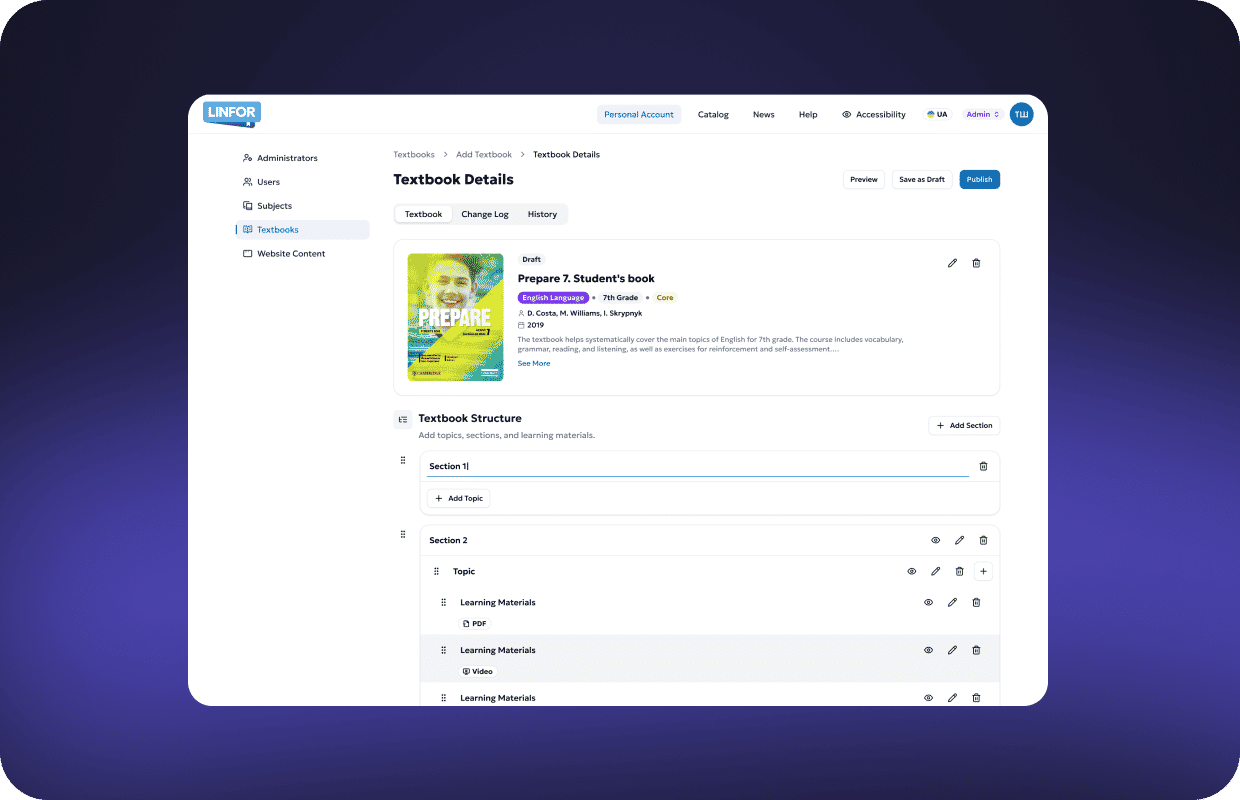
Task: Click the English Language tag
Action: (553, 298)
